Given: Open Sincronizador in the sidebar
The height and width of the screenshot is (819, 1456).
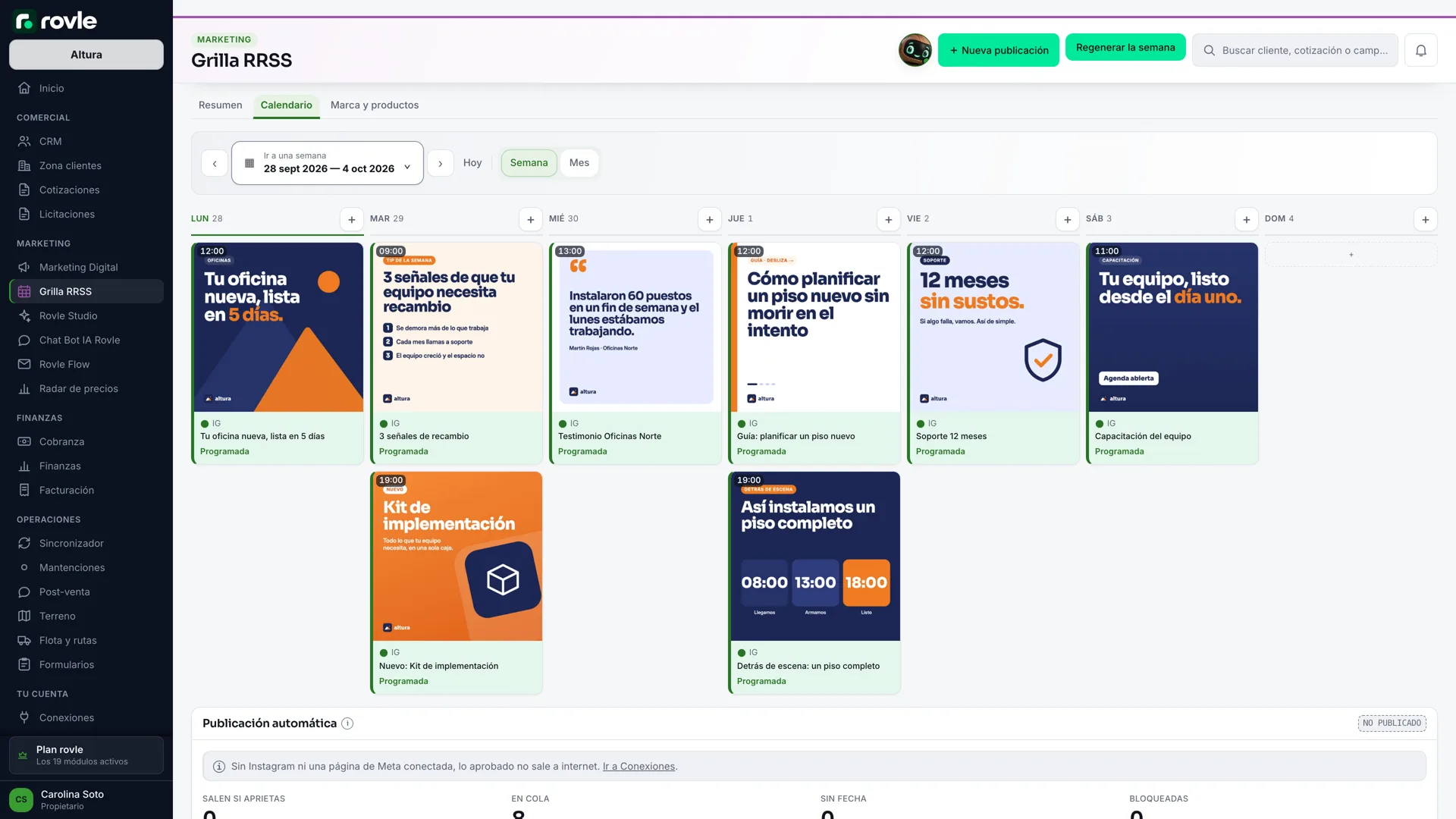Looking at the screenshot, I should [86, 543].
